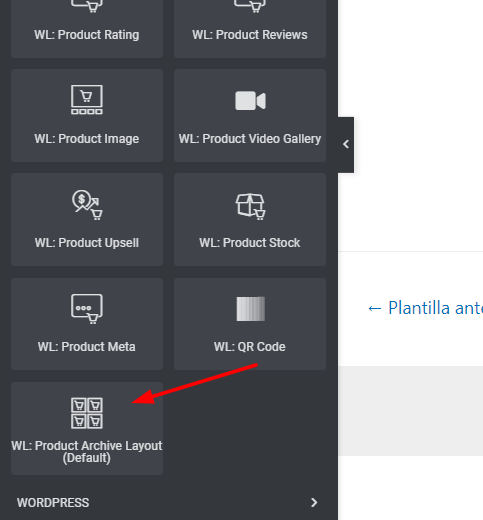Click the QR Code barcode icon
This screenshot has height=520, width=483.
[x=251, y=309]
